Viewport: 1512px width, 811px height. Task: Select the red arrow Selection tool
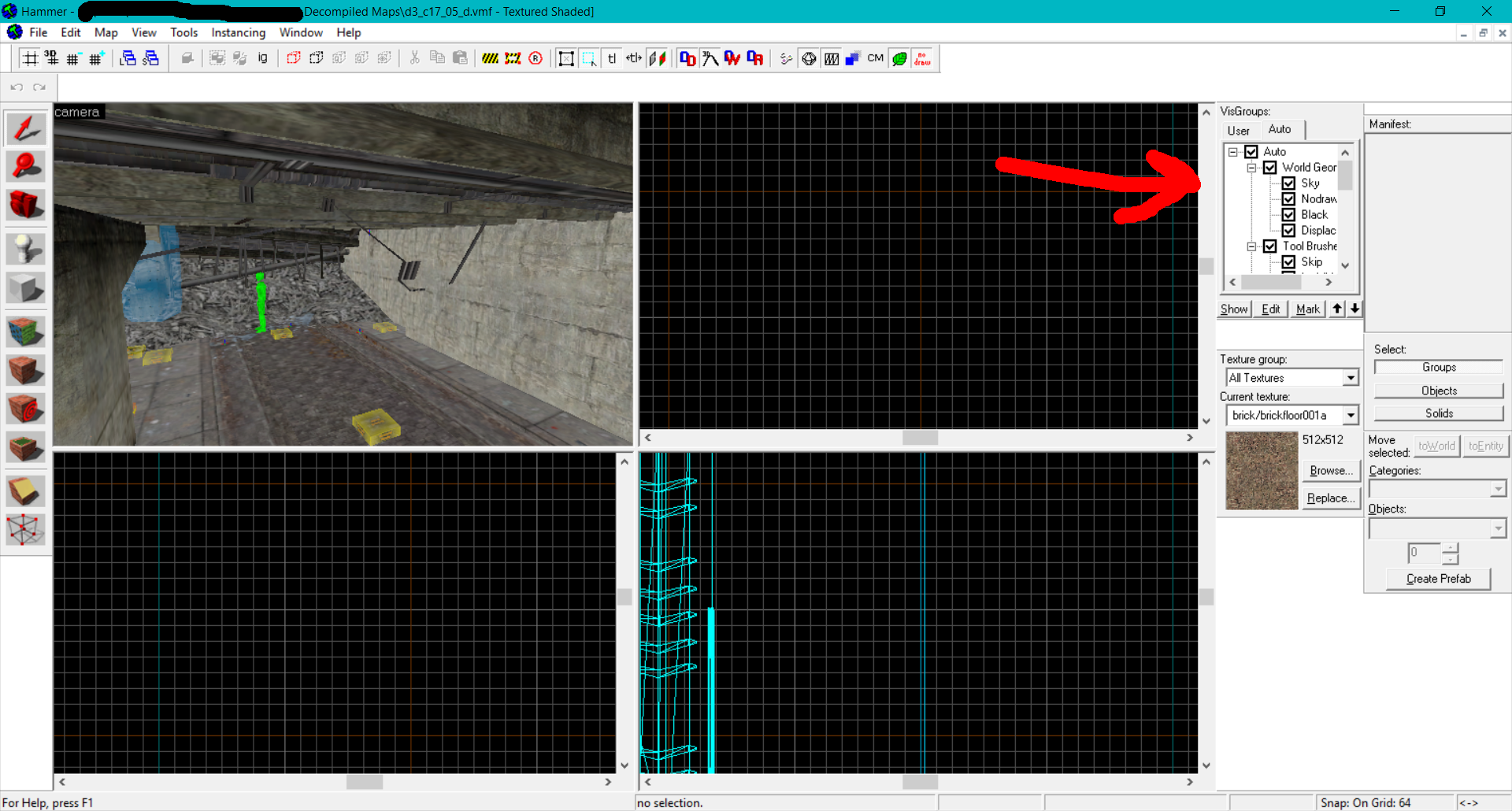point(26,128)
